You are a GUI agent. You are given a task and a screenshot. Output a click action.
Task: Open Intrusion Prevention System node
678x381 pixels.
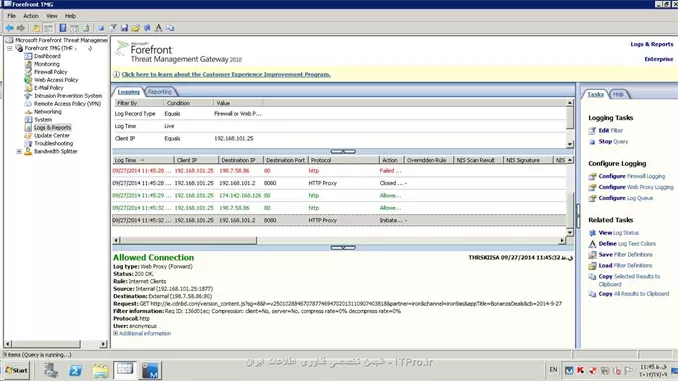click(68, 96)
